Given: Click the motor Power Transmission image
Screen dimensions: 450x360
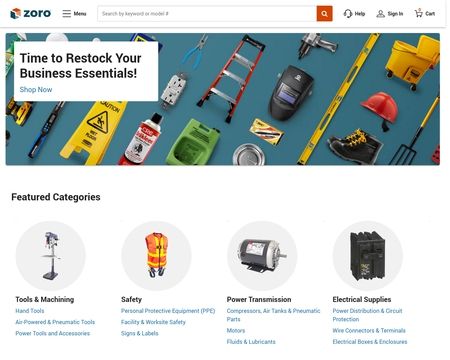Looking at the screenshot, I should tap(262, 256).
